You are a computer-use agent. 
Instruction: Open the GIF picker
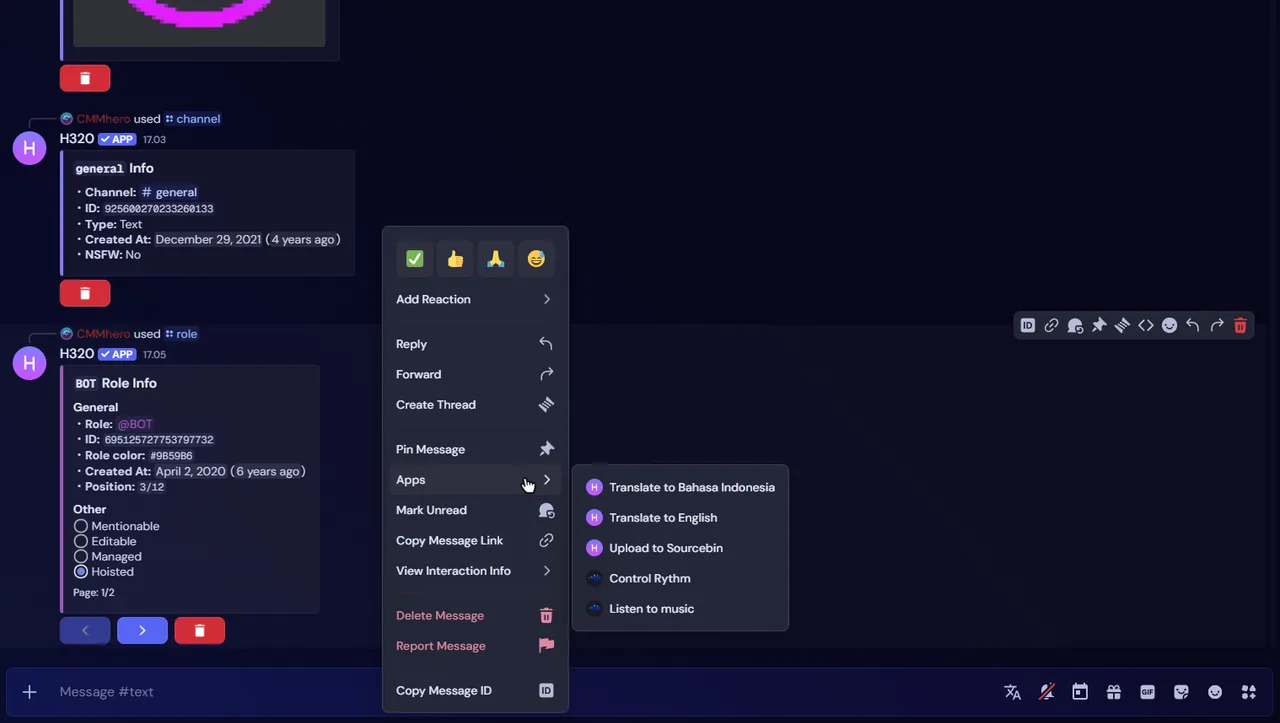point(1147,692)
